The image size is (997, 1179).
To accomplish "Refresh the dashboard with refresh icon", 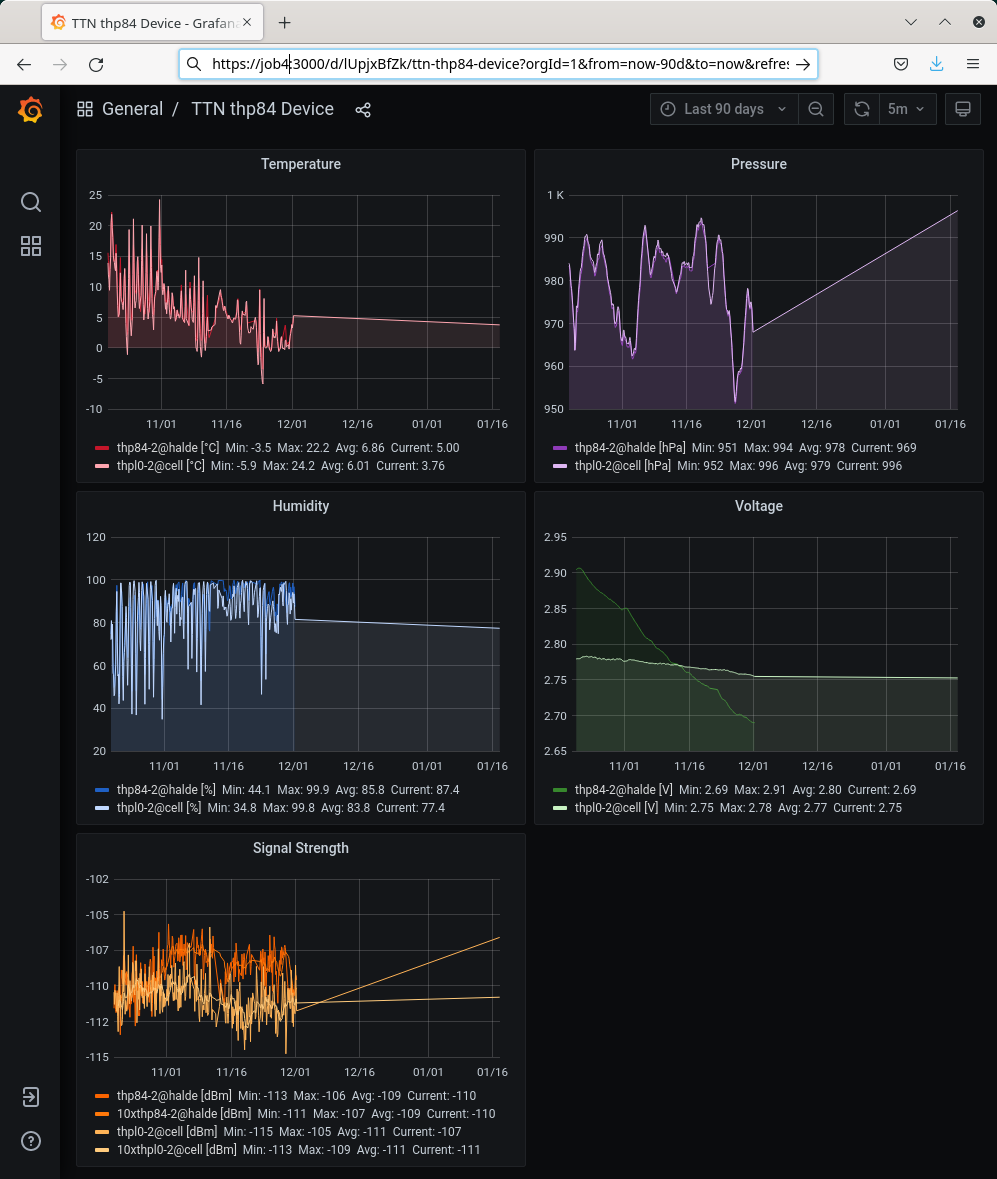I will click(862, 109).
